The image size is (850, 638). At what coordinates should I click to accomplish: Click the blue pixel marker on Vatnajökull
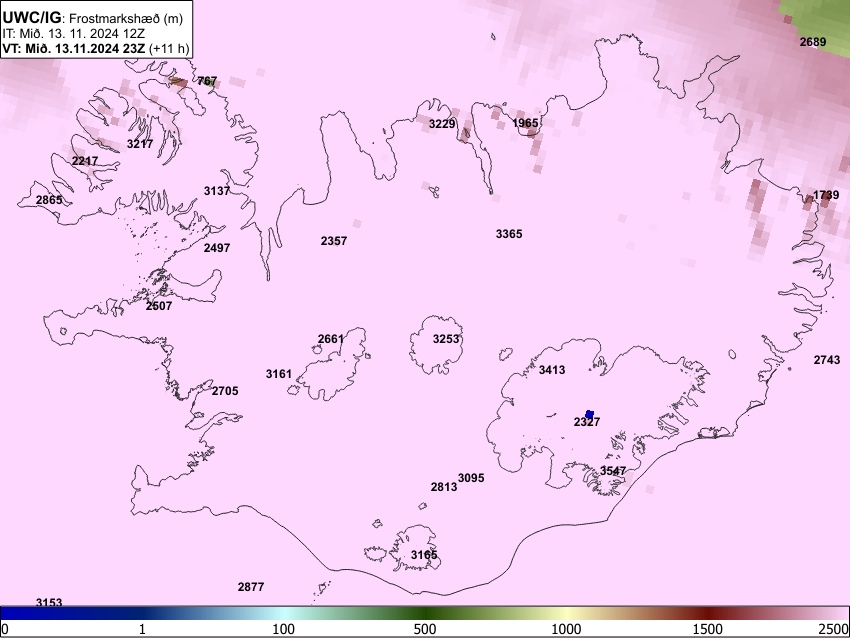pos(590,415)
